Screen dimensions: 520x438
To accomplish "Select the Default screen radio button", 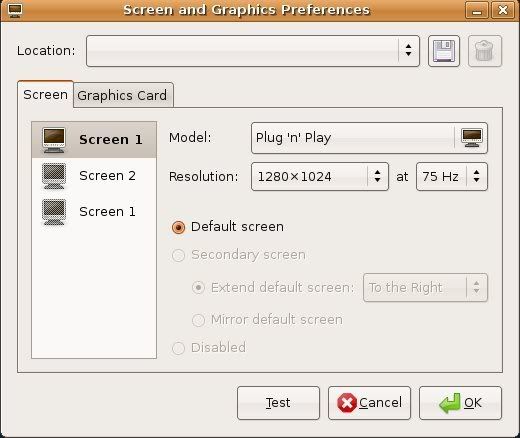I will click(x=178, y=227).
